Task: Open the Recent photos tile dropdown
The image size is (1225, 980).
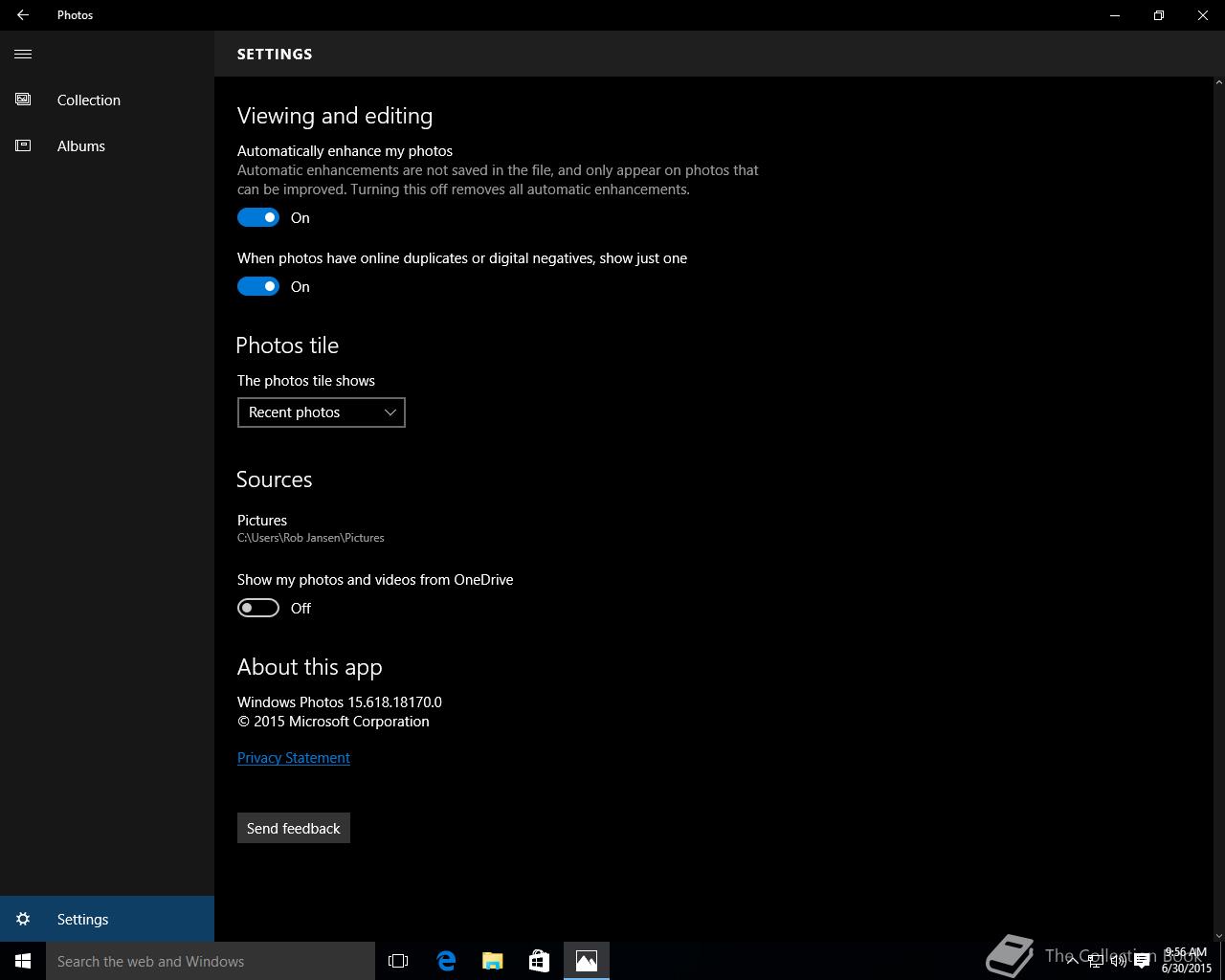Action: (322, 412)
